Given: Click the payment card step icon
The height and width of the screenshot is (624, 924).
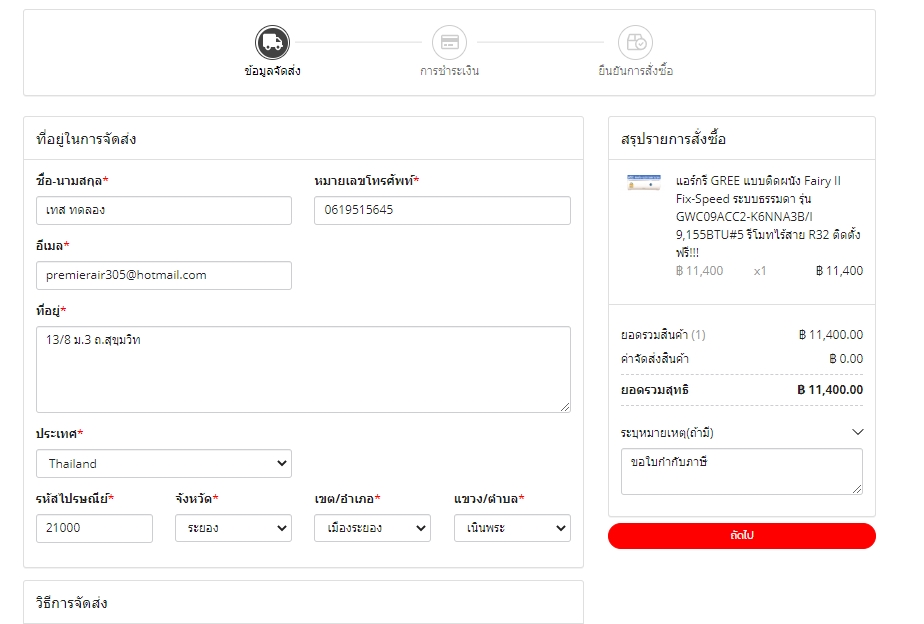Looking at the screenshot, I should [x=449, y=42].
